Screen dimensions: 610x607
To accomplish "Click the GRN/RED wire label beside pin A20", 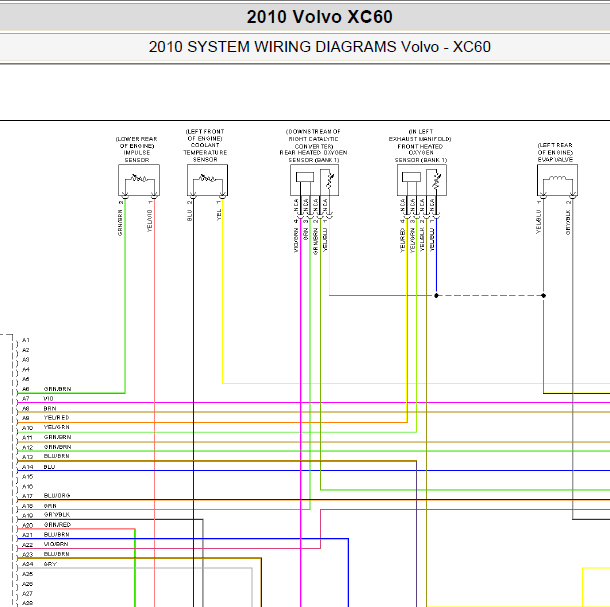I will point(57,525).
